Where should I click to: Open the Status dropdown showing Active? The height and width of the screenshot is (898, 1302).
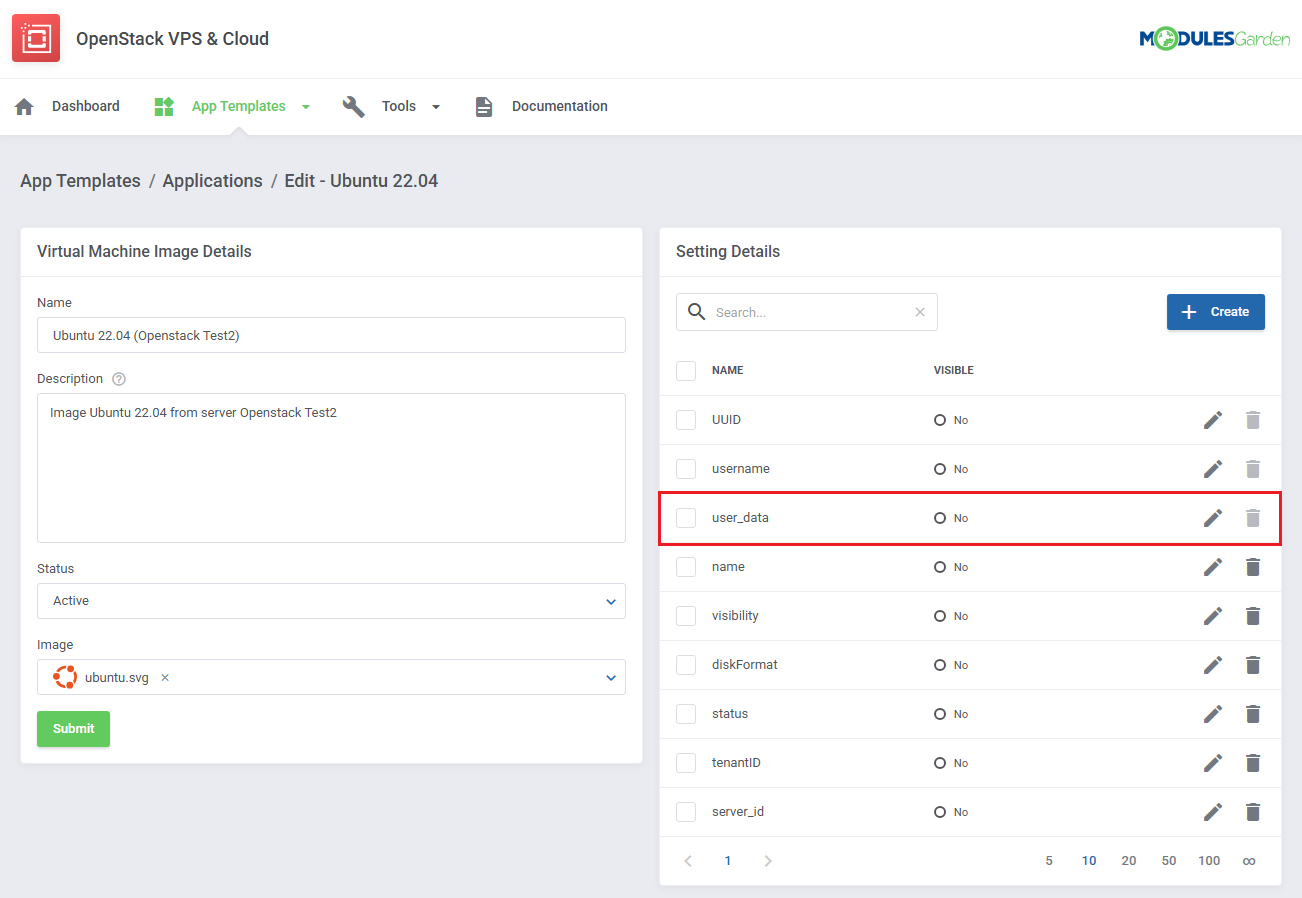tap(331, 601)
